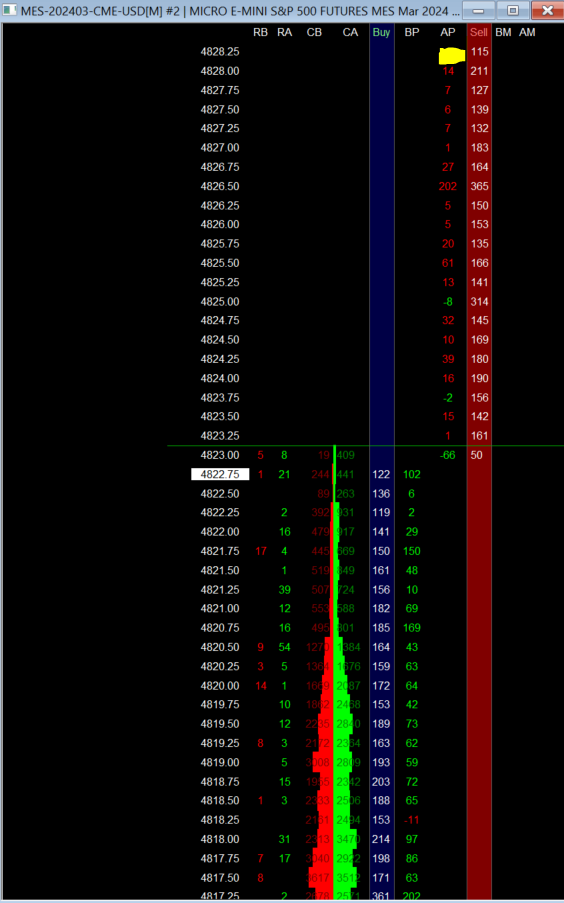Click Sell cell at price 4828.25
Image resolution: width=564 pixels, height=903 pixels.
click(x=479, y=51)
